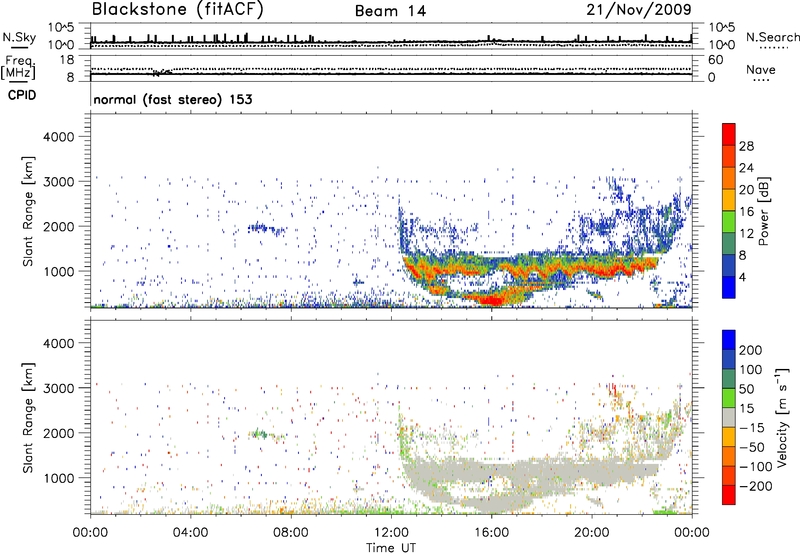Click the blue top of Velocity colorbar

click(729, 340)
